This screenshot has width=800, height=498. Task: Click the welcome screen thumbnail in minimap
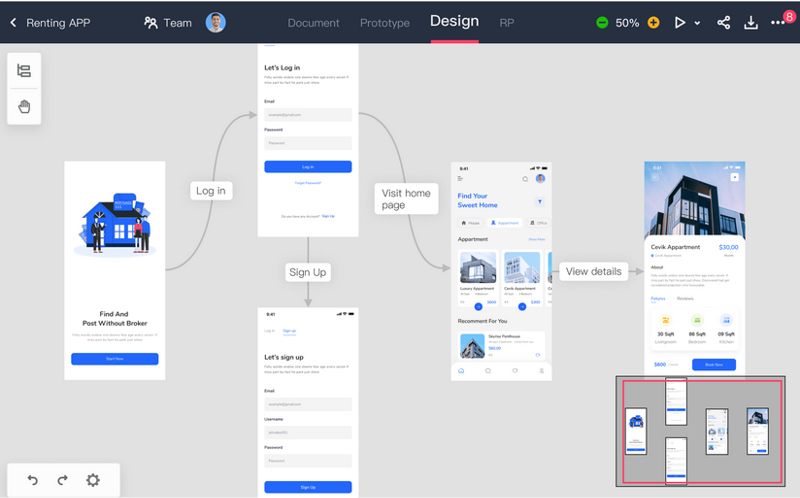(636, 430)
